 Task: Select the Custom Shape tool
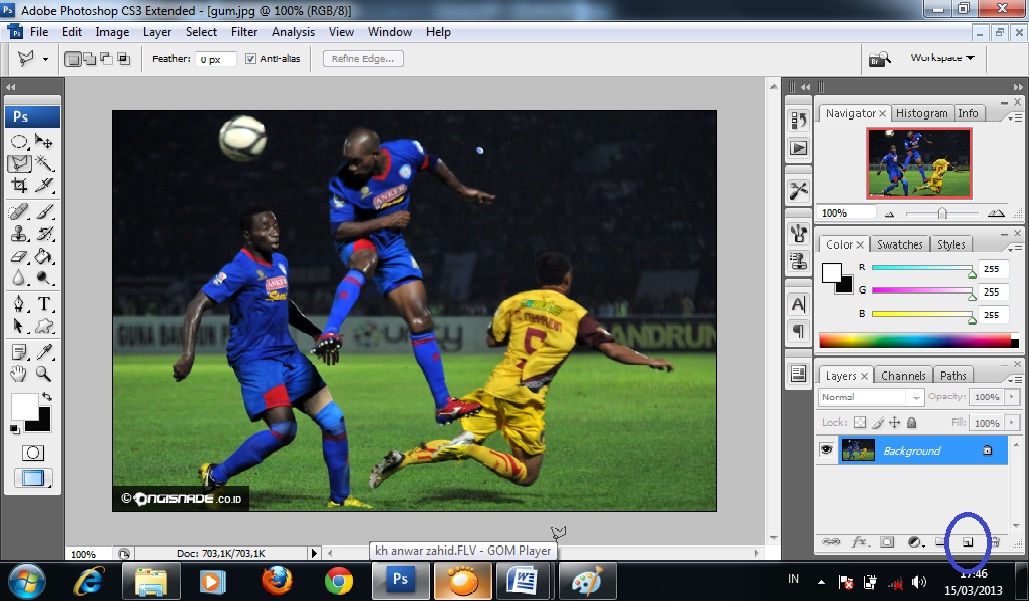tap(44, 325)
